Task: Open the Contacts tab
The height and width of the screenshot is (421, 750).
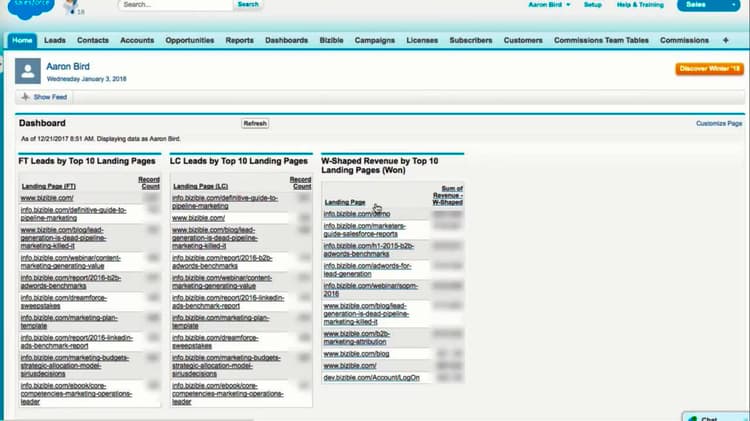Action: 93,41
